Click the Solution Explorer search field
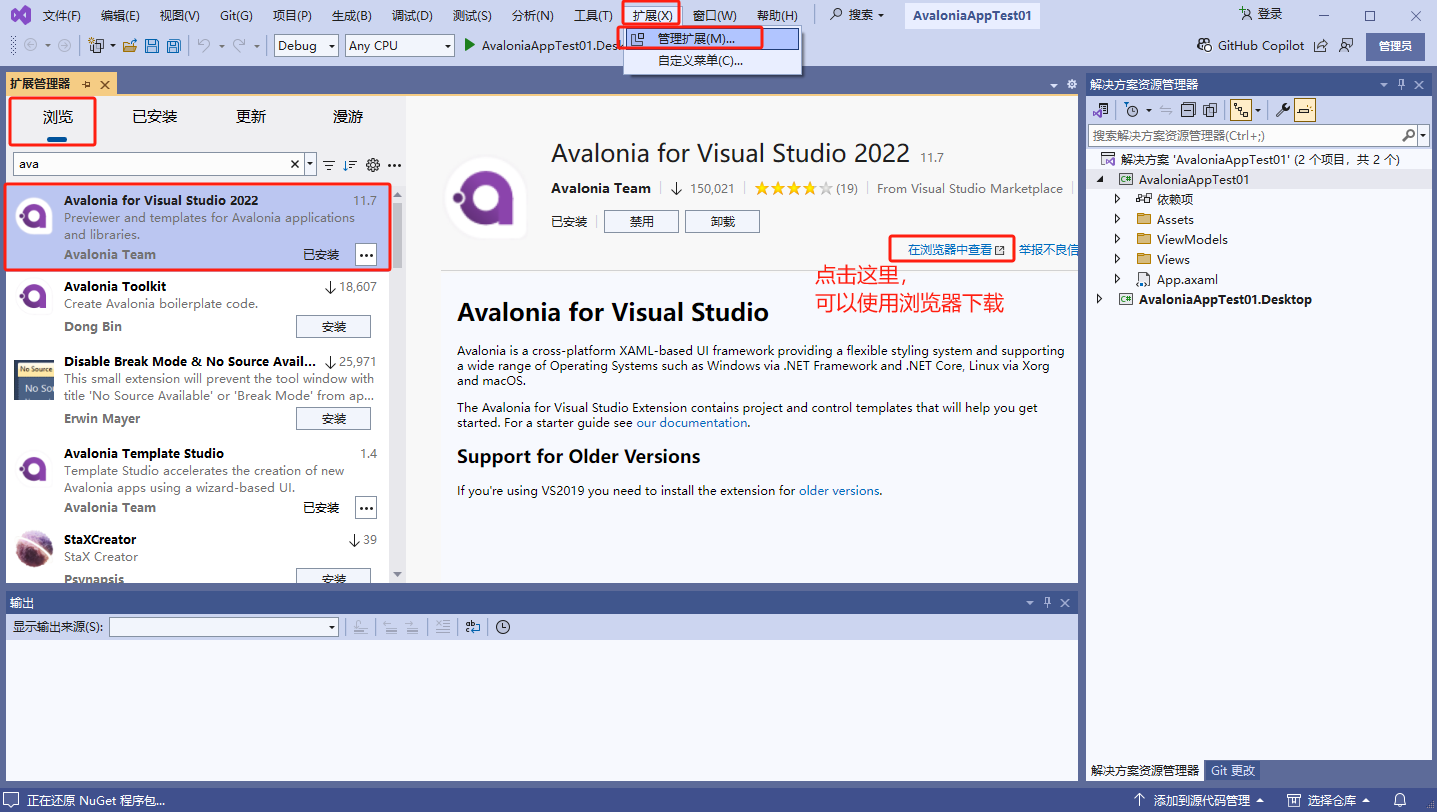1437x812 pixels. coord(1245,135)
